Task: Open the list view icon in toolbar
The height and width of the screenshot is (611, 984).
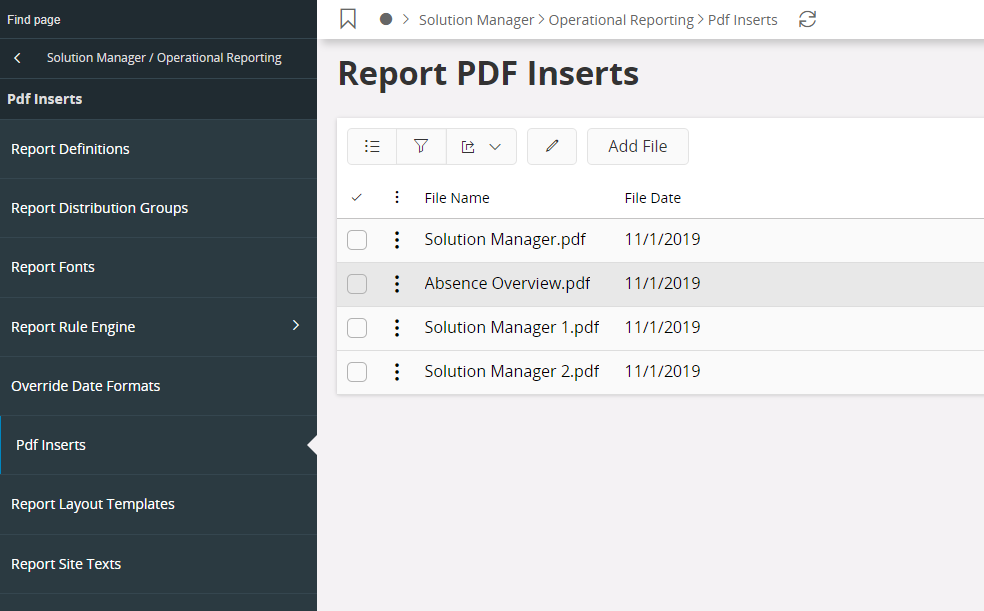Action: click(372, 147)
